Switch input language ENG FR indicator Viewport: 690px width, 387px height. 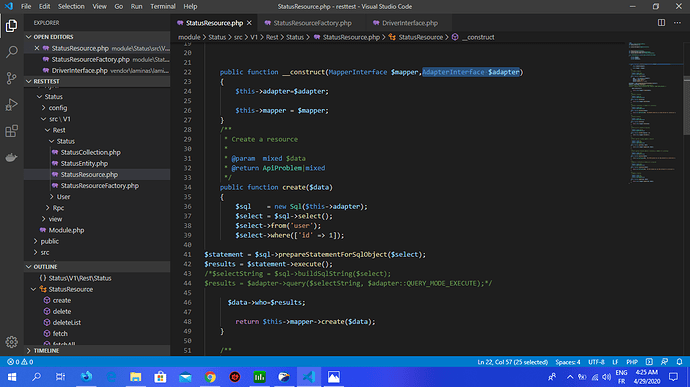[621, 377]
